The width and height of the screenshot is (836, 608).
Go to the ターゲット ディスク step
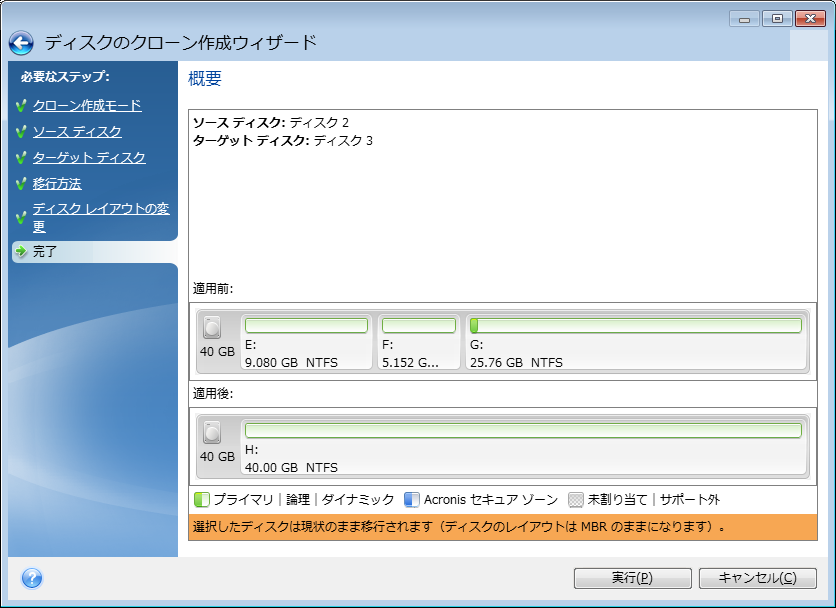point(89,158)
